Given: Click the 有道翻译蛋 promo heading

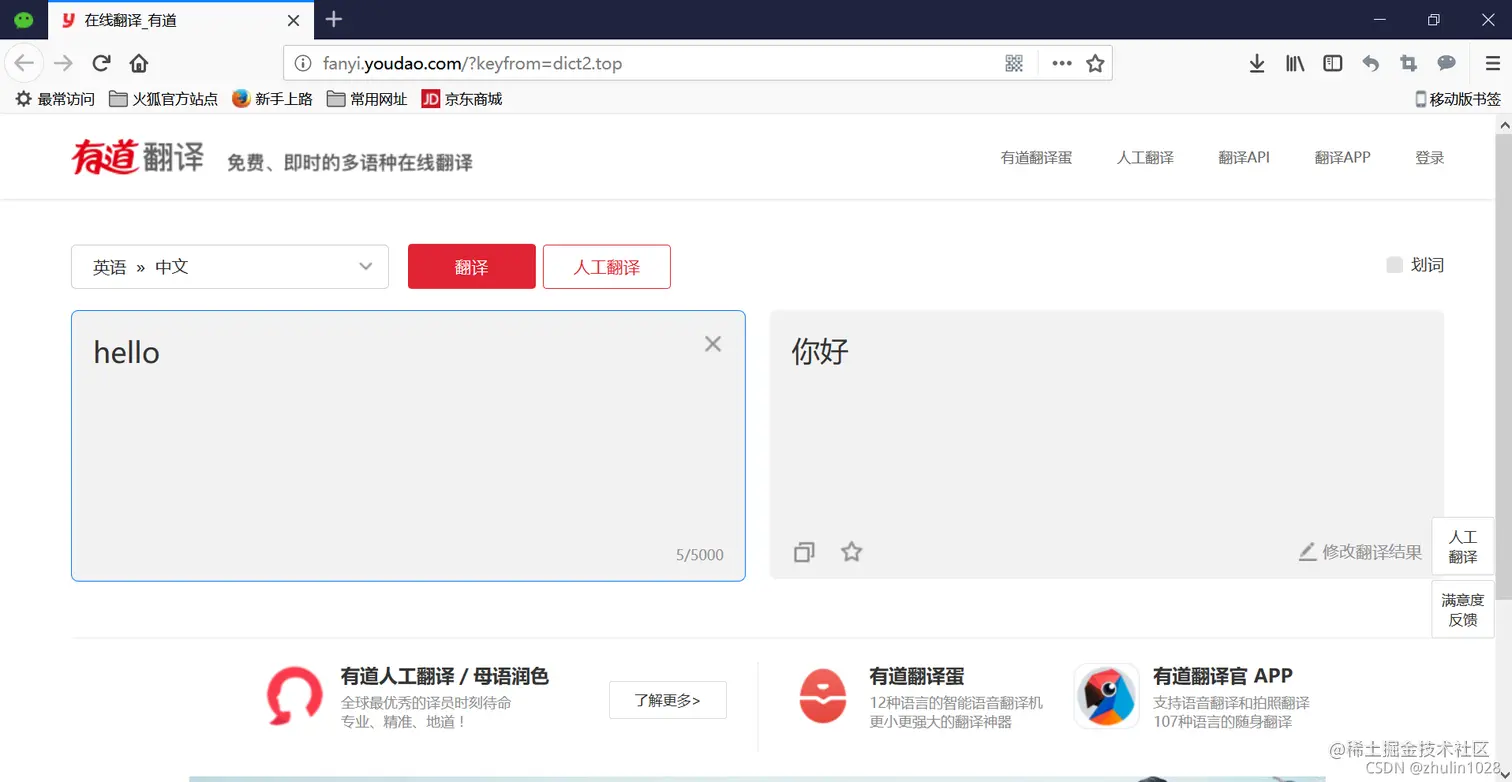Looking at the screenshot, I should (x=916, y=676).
